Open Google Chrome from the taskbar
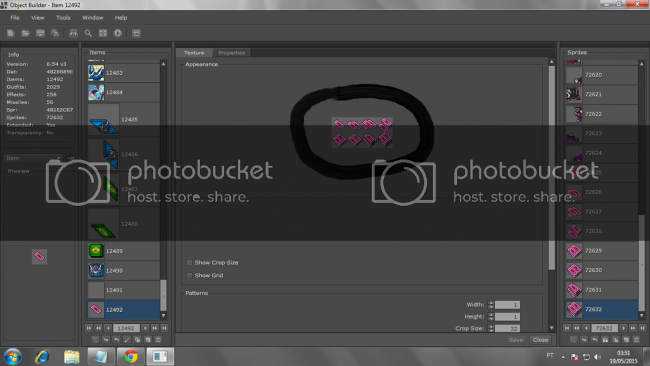 (x=131, y=356)
